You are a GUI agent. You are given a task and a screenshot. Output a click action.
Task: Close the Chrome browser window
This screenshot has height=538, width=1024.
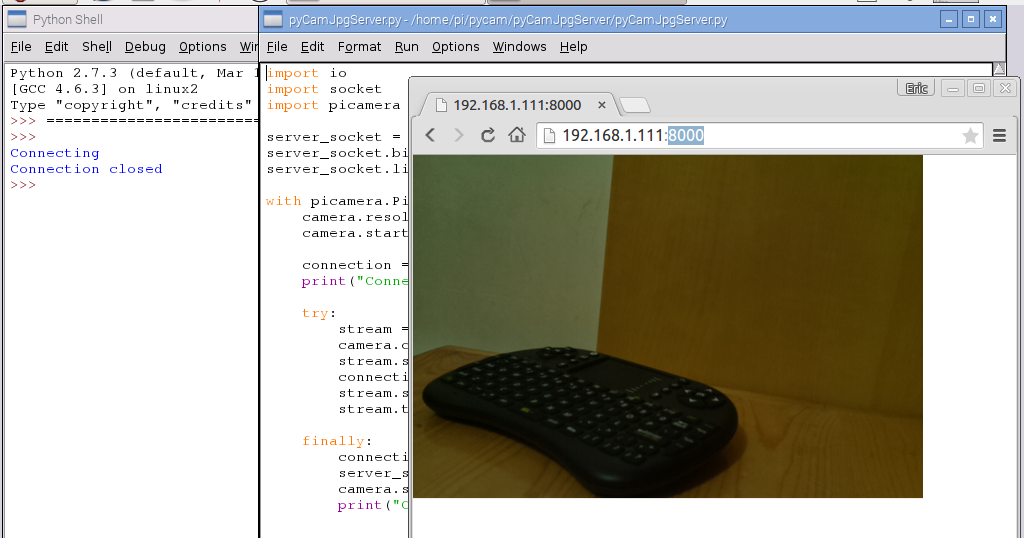[x=1006, y=88]
